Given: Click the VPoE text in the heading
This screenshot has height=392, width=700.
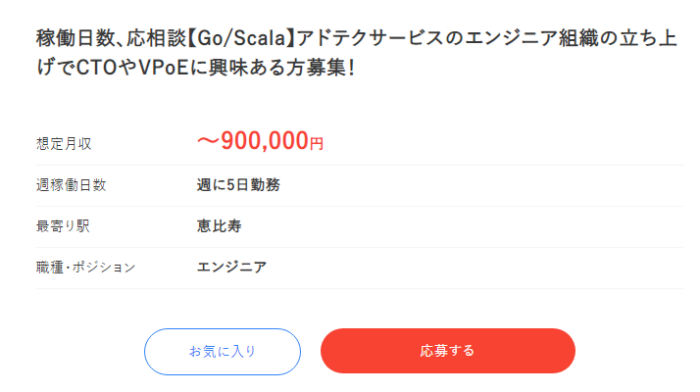Looking at the screenshot, I should [163, 68].
